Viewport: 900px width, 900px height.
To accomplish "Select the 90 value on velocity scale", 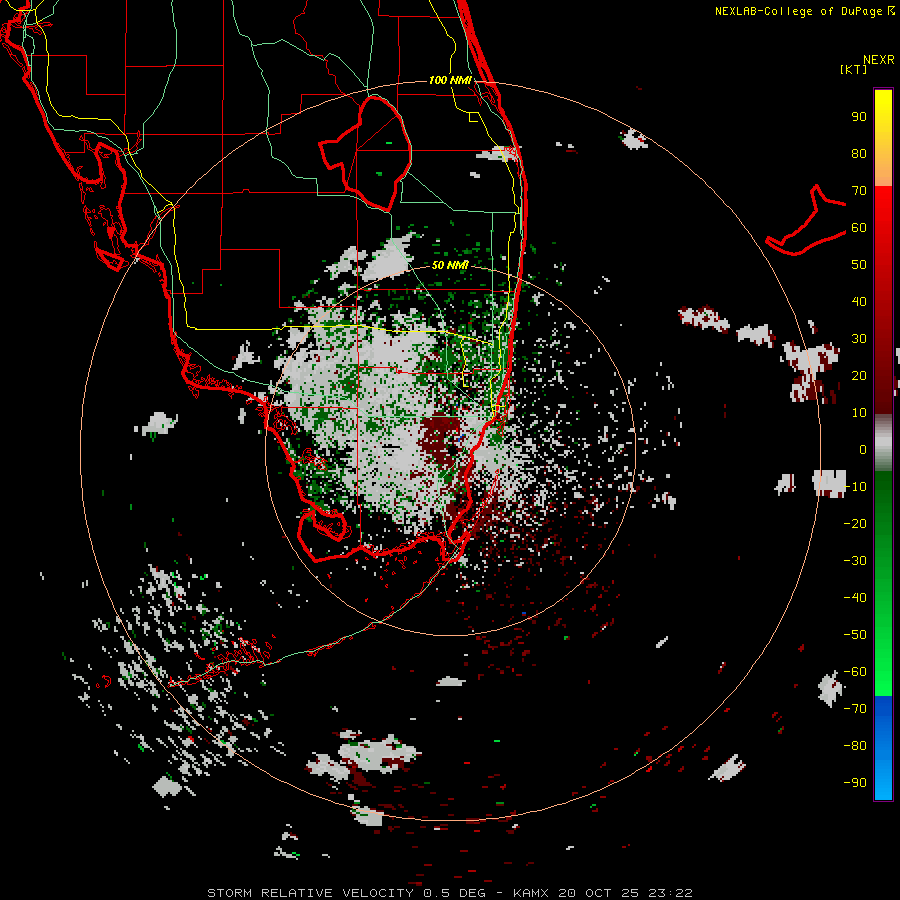I will [859, 117].
